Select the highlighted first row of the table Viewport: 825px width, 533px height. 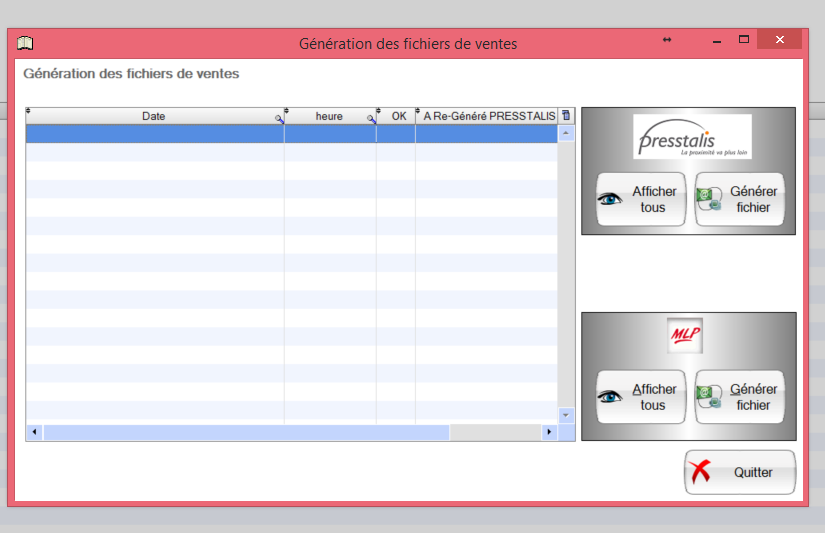pyautogui.click(x=290, y=134)
